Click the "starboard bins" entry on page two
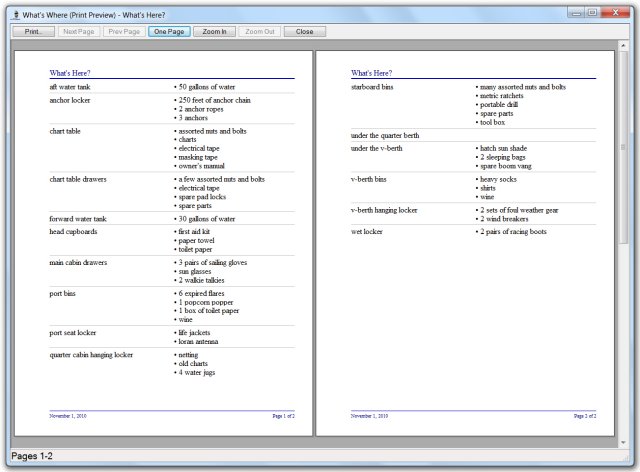 pos(372,87)
